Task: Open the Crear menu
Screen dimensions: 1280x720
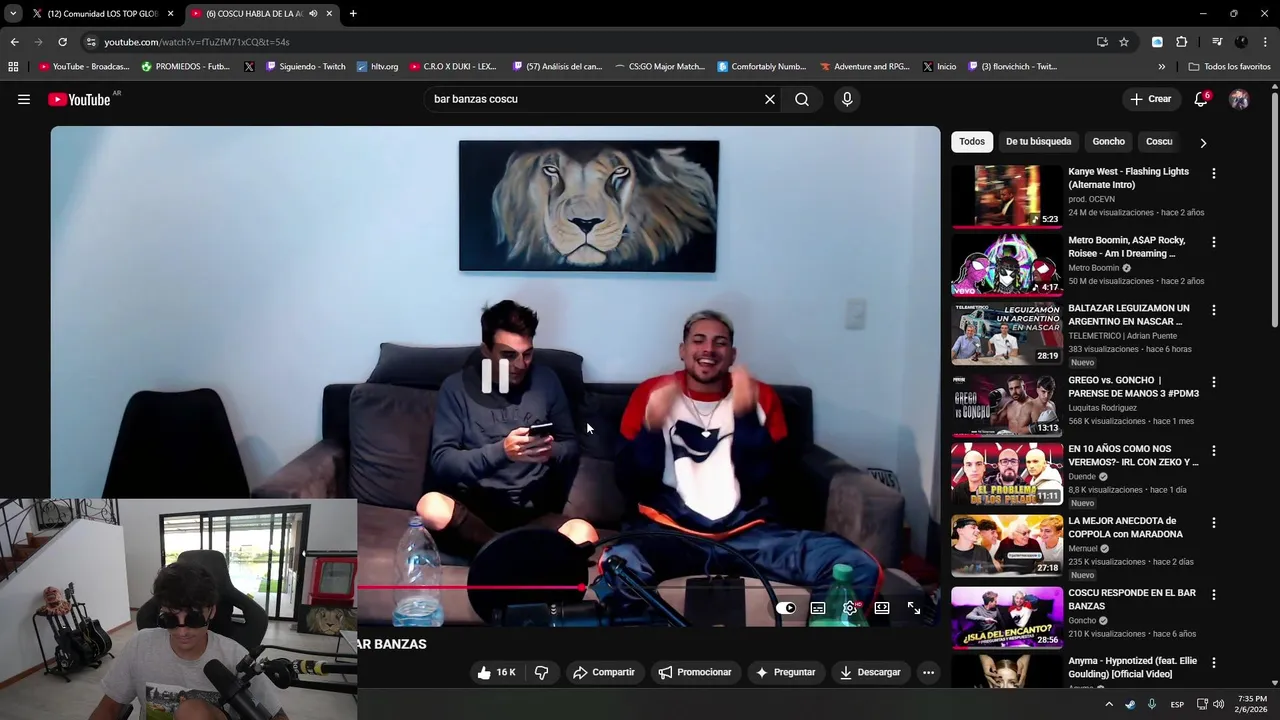Action: click(x=1150, y=99)
